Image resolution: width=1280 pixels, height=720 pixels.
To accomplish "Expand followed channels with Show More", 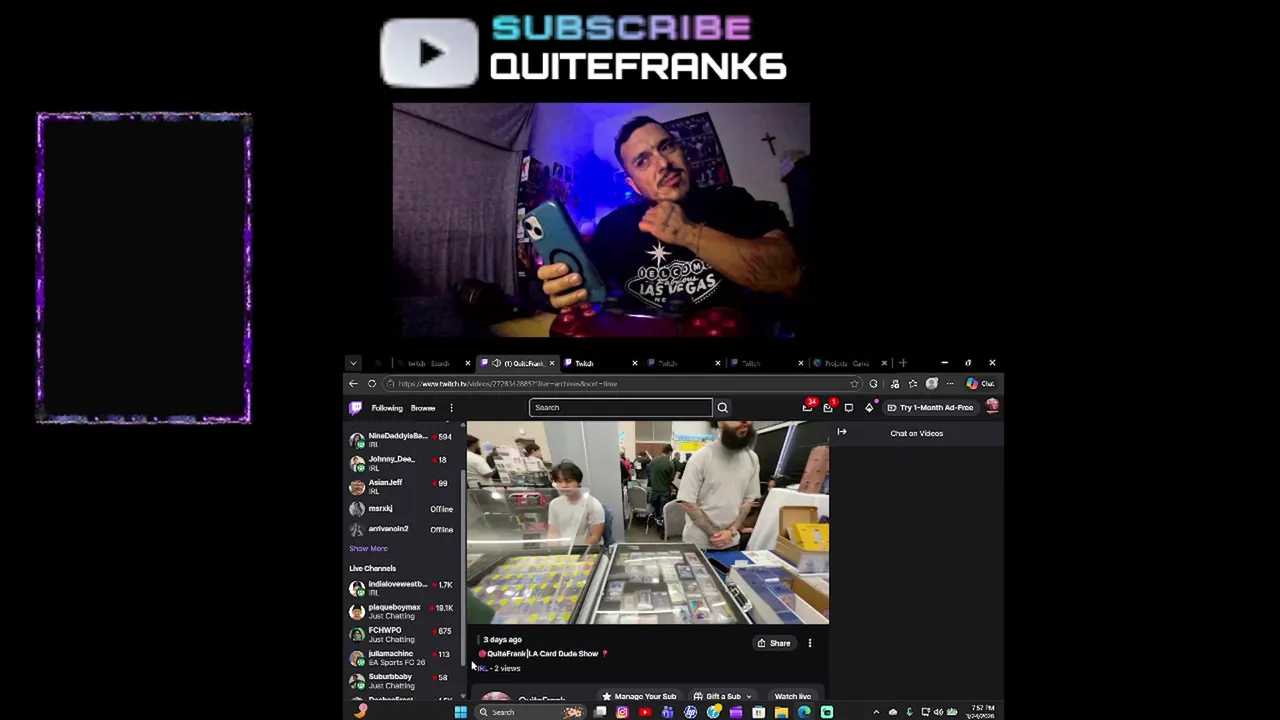I will [368, 548].
